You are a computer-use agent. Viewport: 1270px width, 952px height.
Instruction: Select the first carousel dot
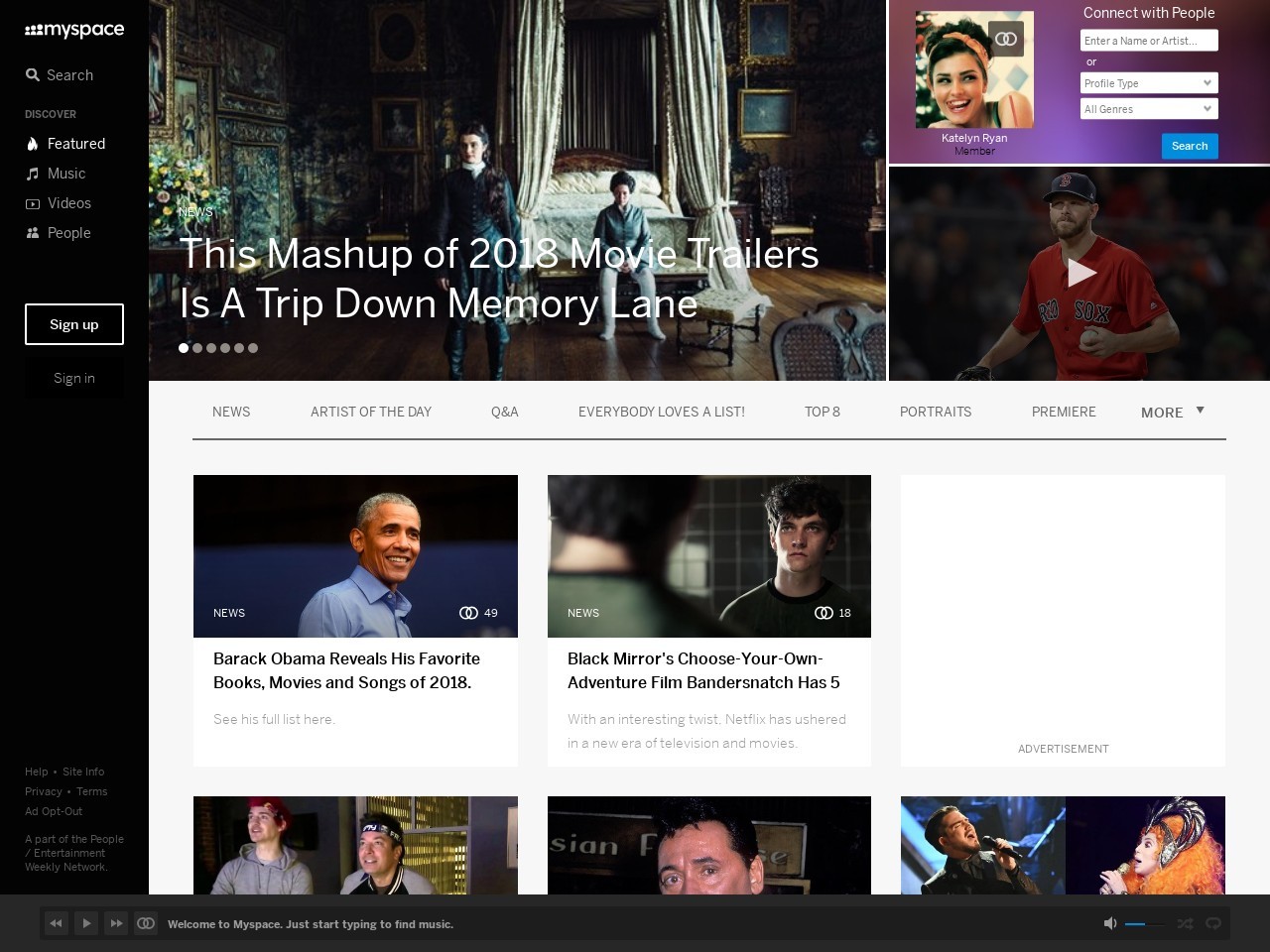(x=184, y=348)
